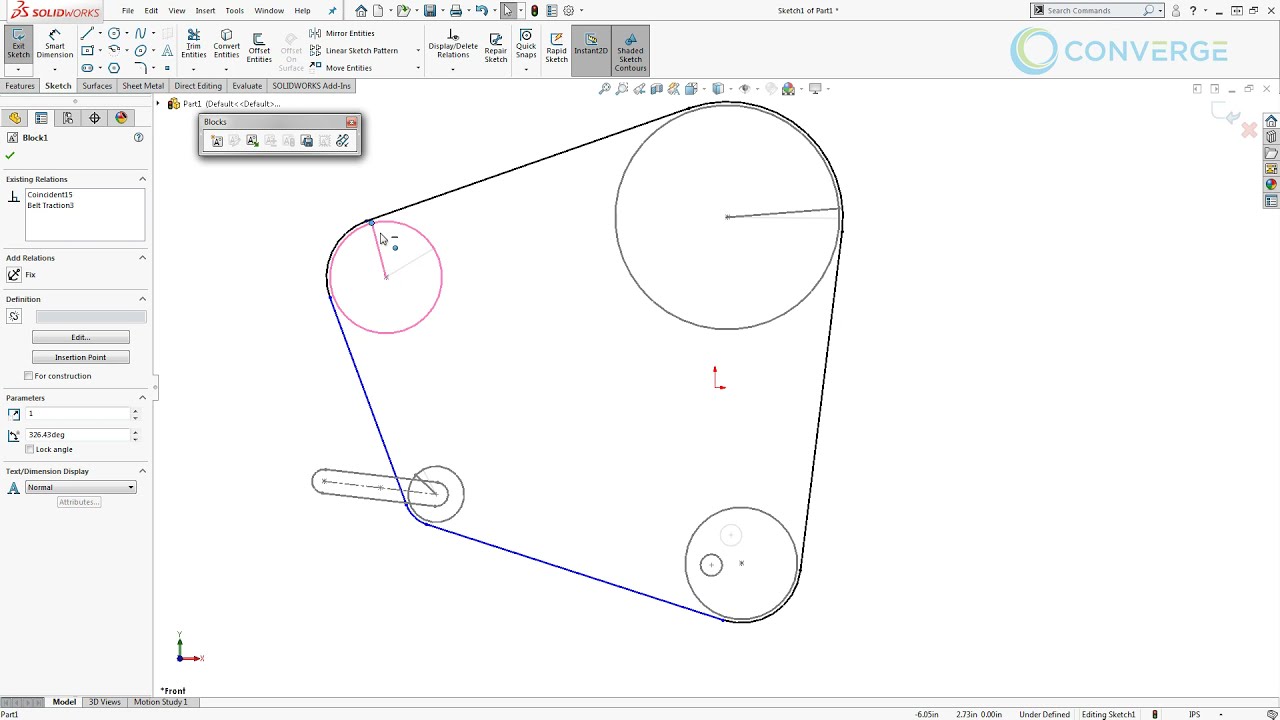Select the Line sketch tool

pos(87,33)
